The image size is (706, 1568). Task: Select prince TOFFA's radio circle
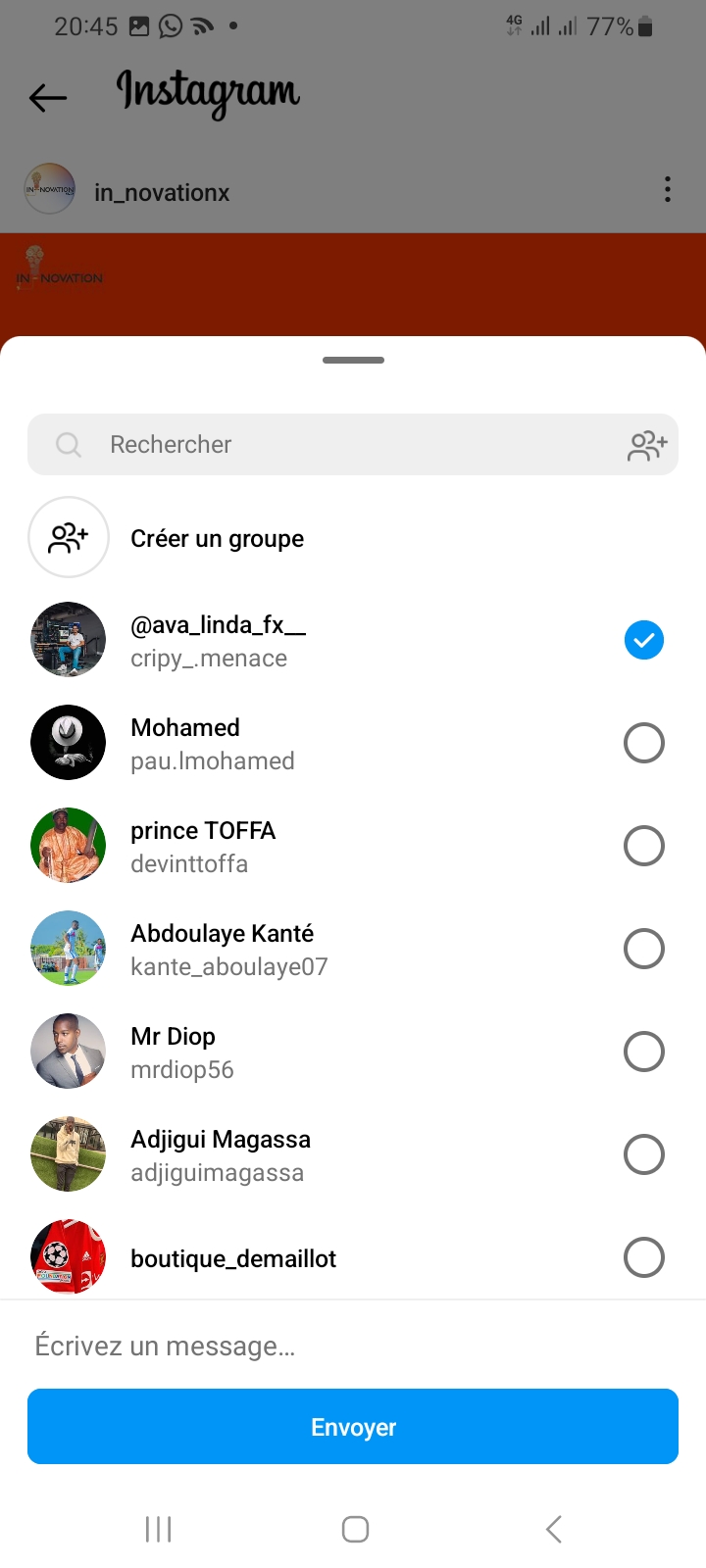click(x=643, y=846)
